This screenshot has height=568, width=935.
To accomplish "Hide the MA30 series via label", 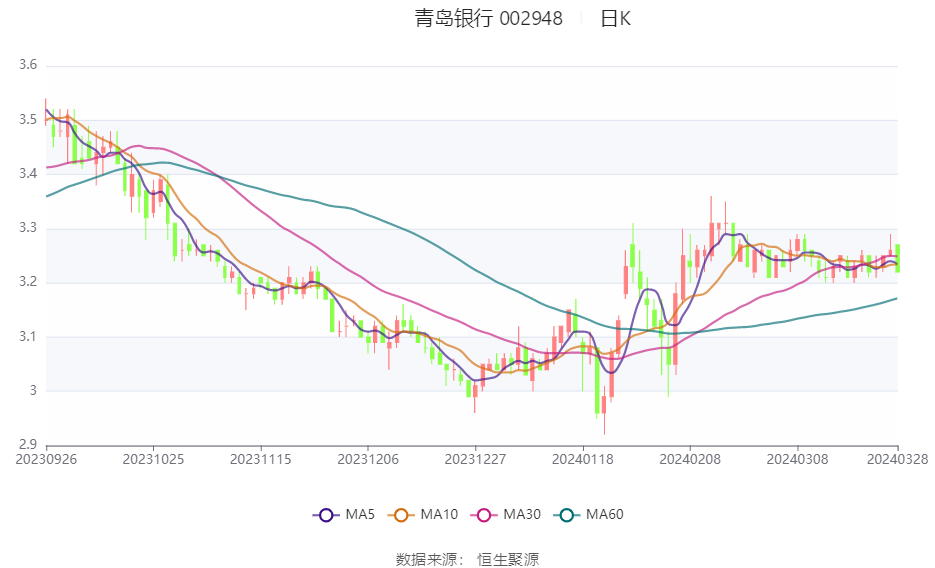I will pos(522,514).
